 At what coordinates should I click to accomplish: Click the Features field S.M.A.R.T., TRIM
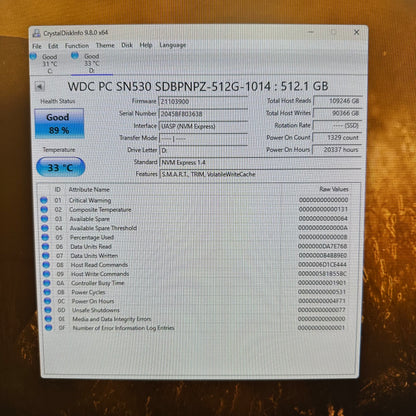[260, 174]
